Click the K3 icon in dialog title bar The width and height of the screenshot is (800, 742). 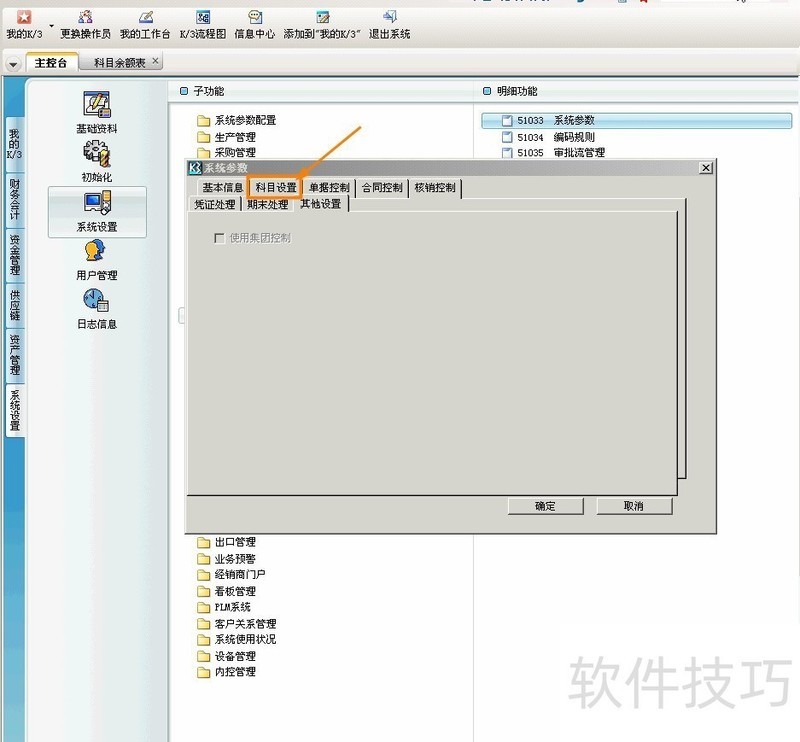click(195, 168)
